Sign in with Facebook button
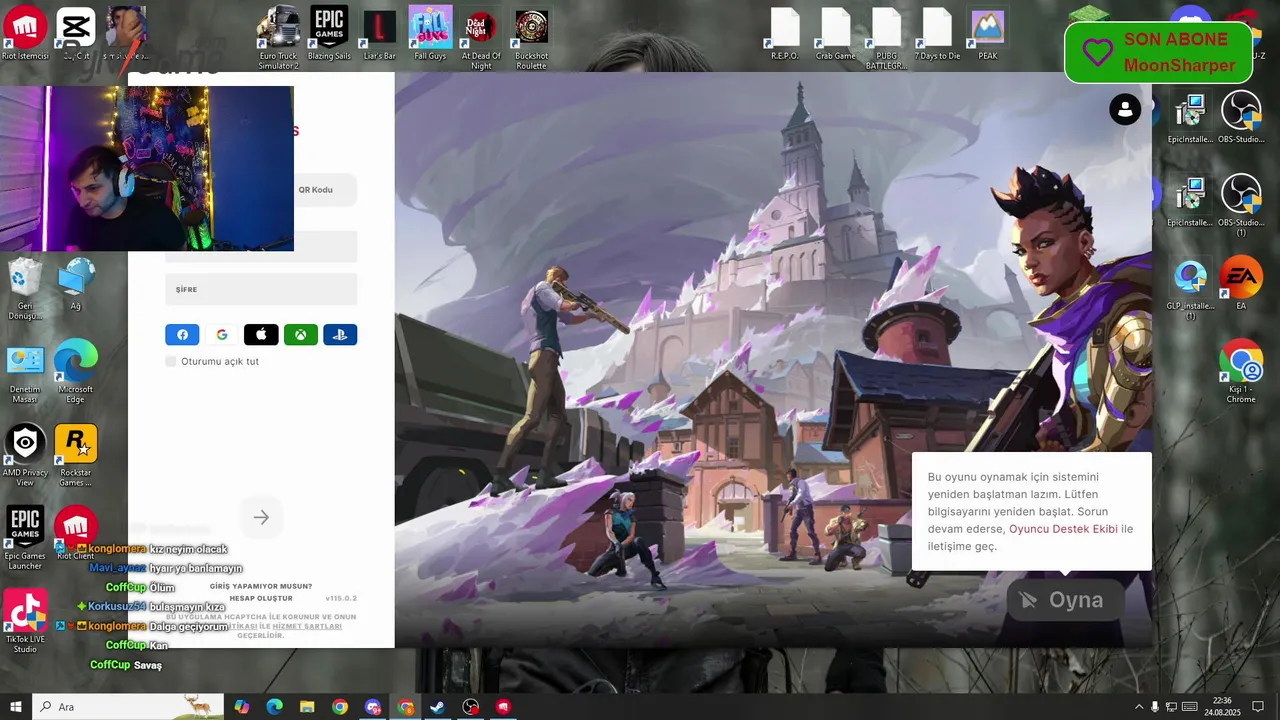Viewport: 1280px width, 720px height. (182, 335)
